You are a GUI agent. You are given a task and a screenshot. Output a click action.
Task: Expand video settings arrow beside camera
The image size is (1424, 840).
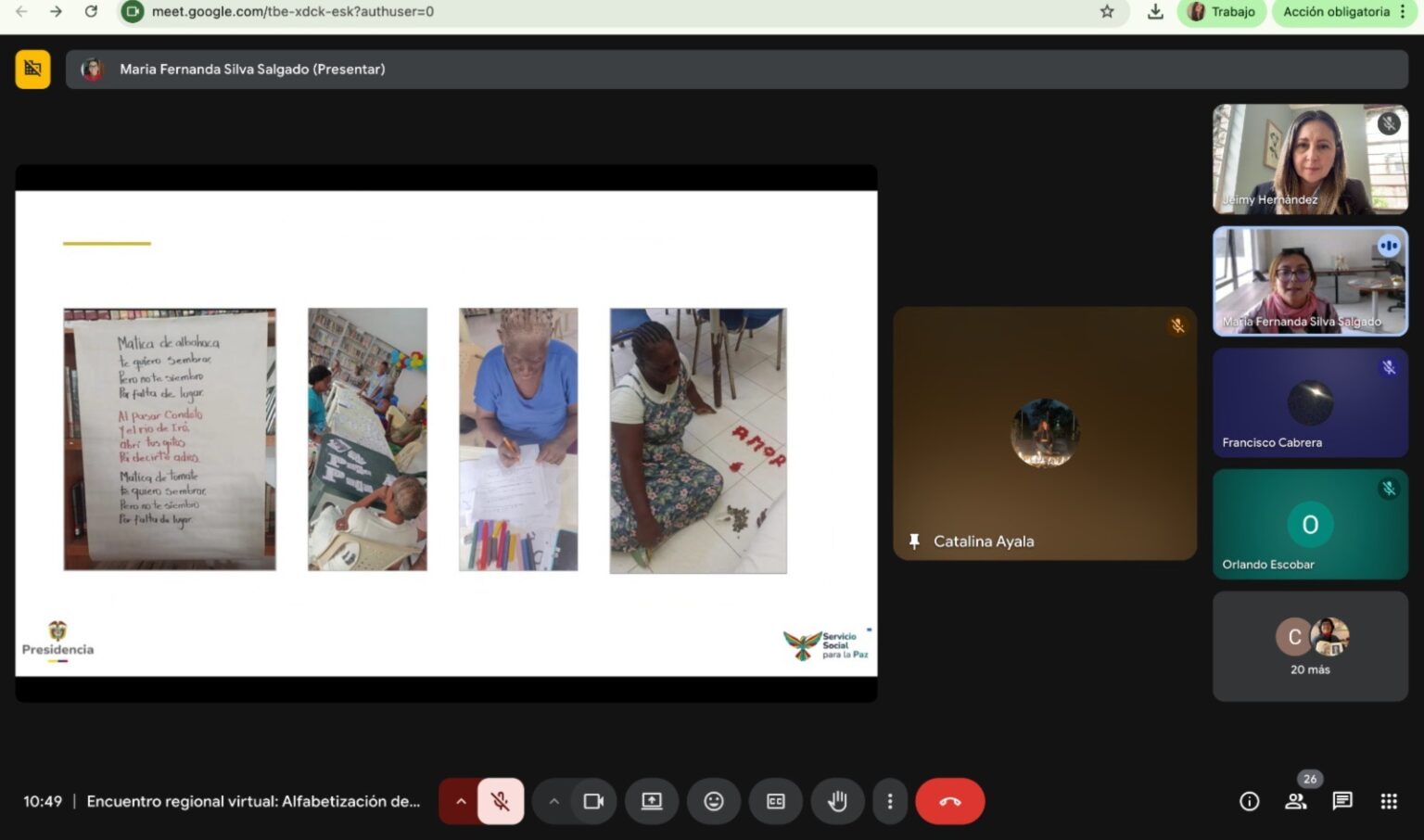coord(553,801)
